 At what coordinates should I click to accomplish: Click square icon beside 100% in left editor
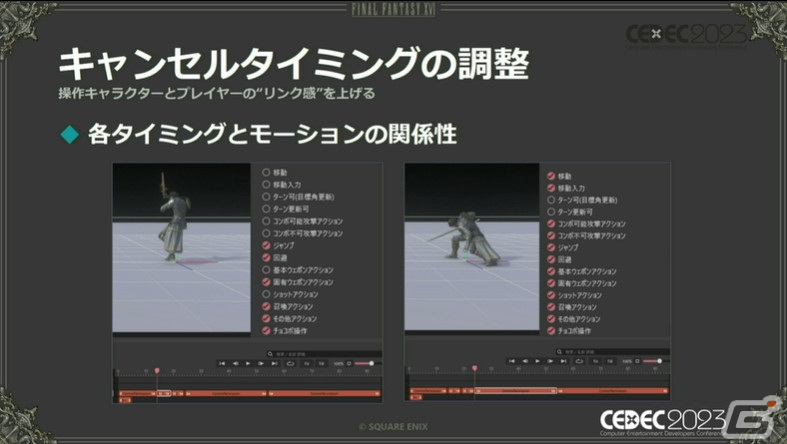coord(349,363)
